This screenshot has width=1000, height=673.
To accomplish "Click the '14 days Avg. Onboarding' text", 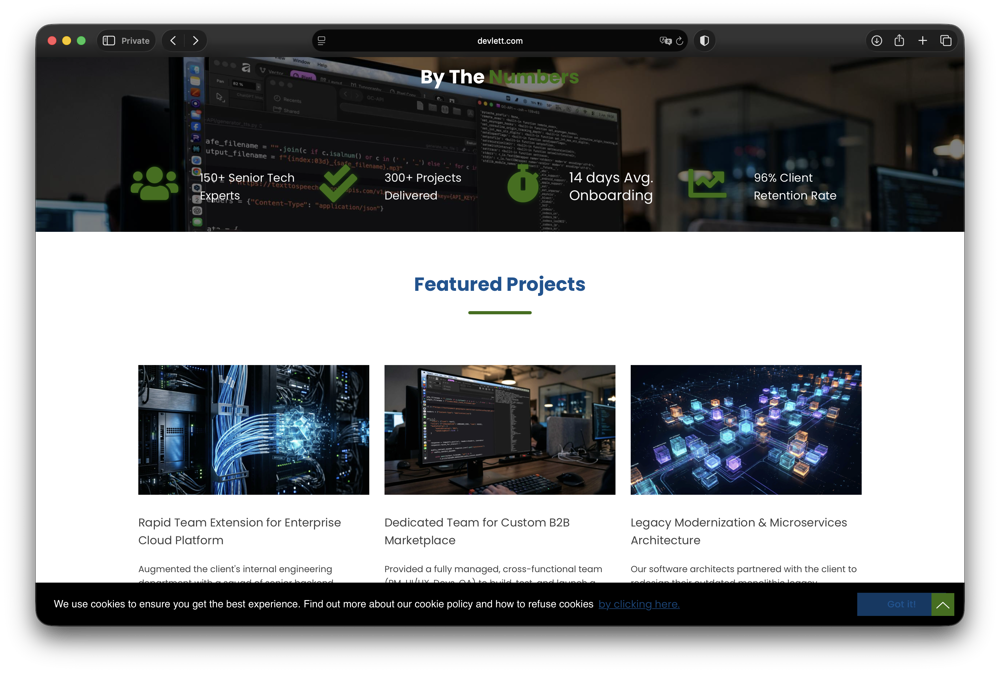I will 611,186.
